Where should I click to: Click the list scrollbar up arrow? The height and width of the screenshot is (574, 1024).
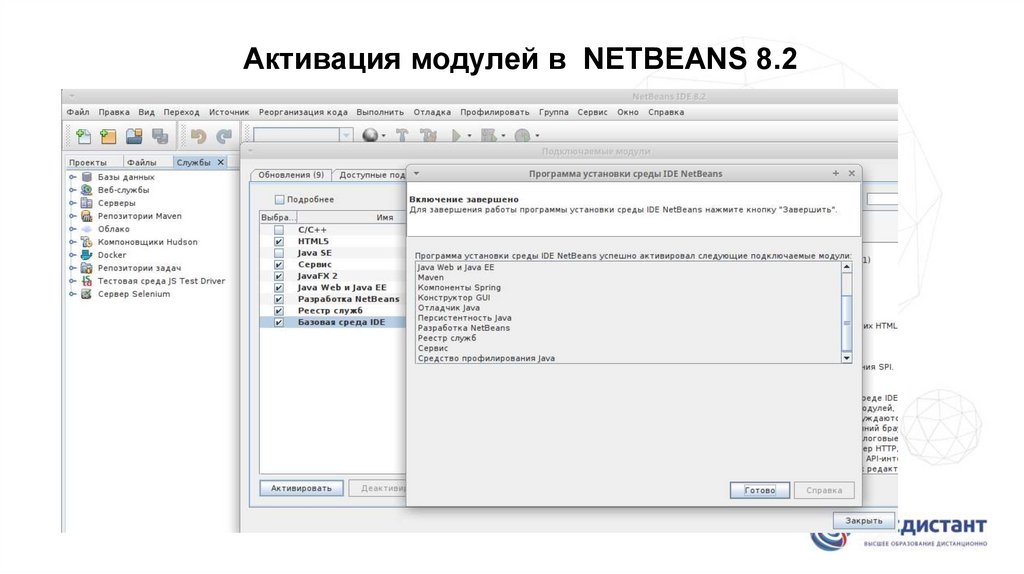pos(846,267)
